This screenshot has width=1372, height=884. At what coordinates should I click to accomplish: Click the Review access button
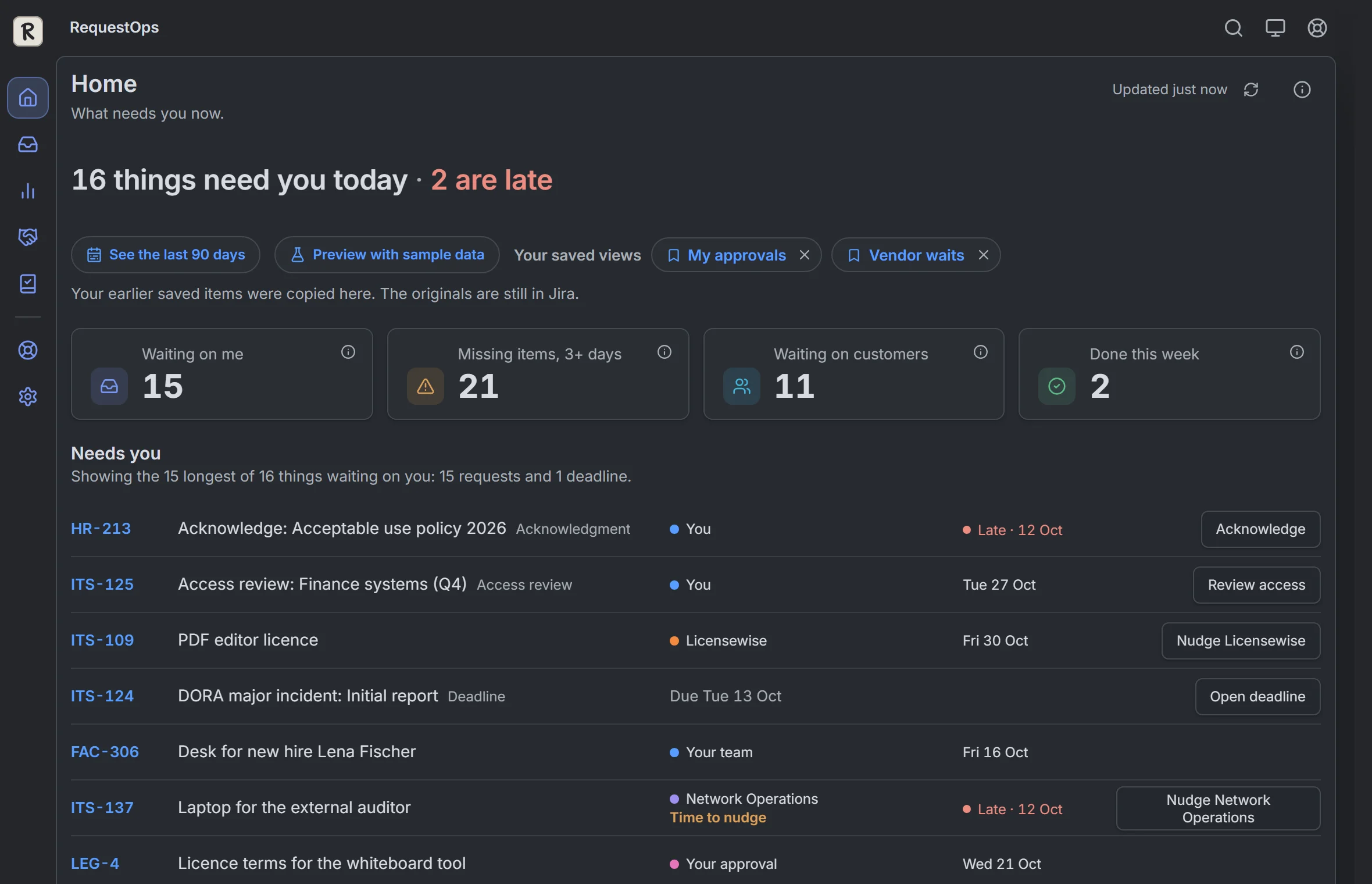click(1256, 585)
